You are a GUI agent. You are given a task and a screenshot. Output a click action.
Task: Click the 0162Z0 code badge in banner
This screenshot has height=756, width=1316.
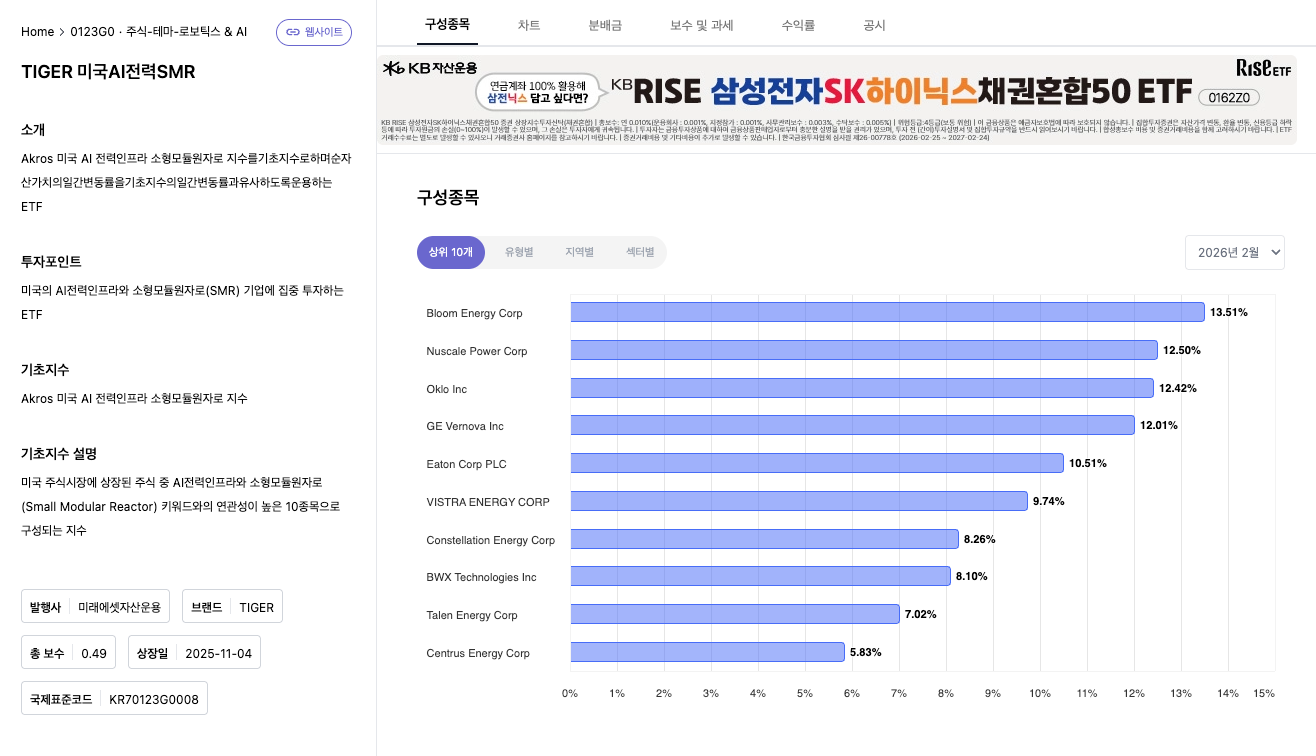[1230, 98]
